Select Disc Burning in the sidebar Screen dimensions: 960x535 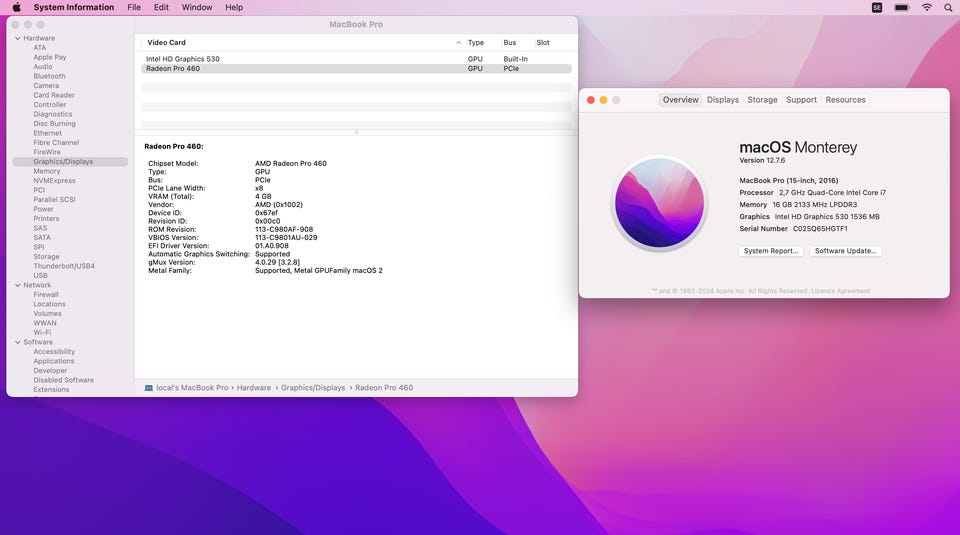54,124
